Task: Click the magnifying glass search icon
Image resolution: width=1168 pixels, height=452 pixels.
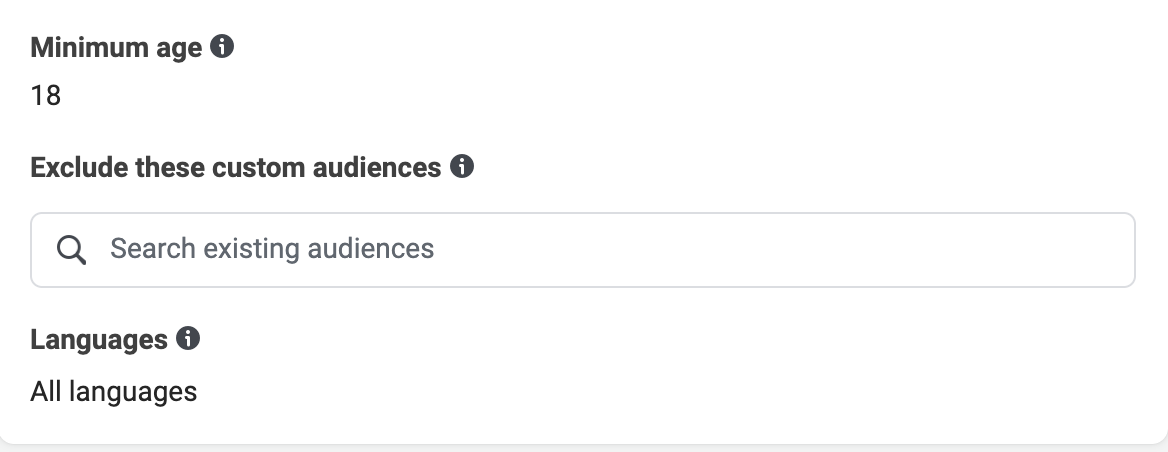Action: click(72, 249)
